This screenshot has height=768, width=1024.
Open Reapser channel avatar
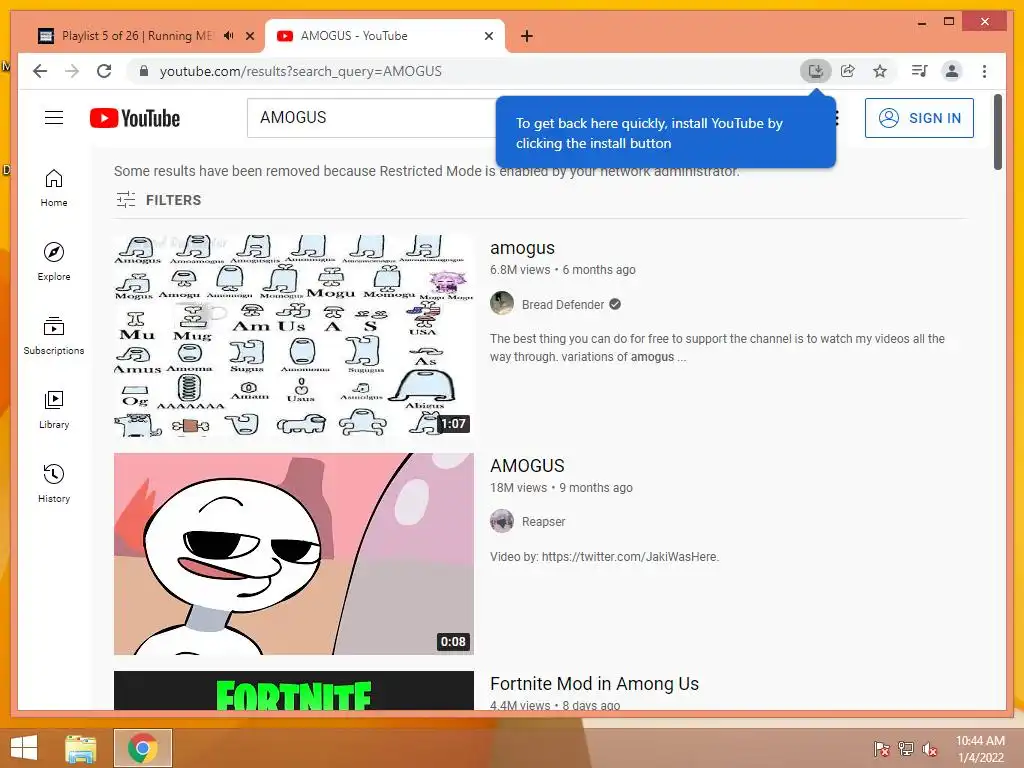coord(502,521)
